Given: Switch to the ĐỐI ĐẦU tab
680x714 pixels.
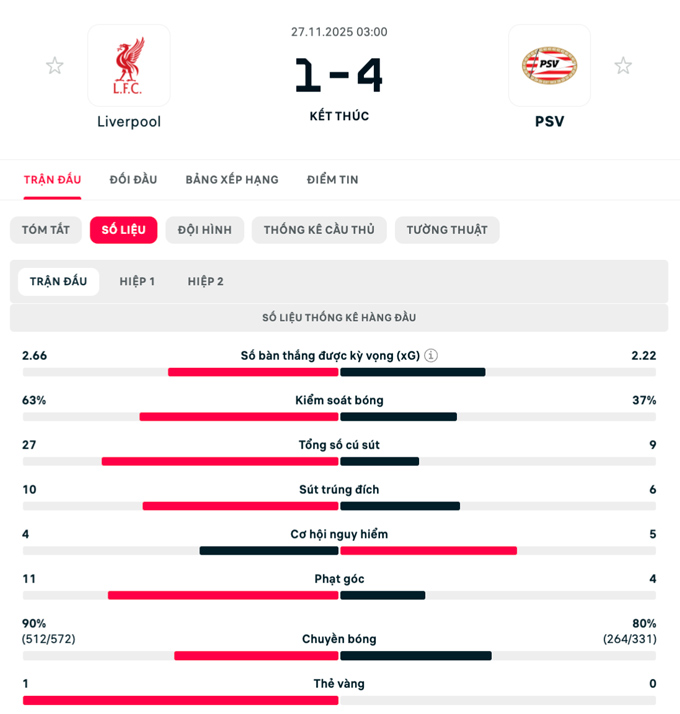Looking at the screenshot, I should (x=133, y=180).
